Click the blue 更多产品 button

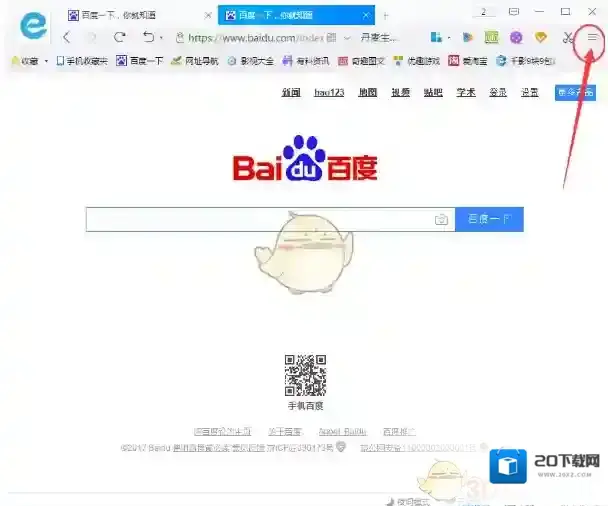(x=575, y=92)
